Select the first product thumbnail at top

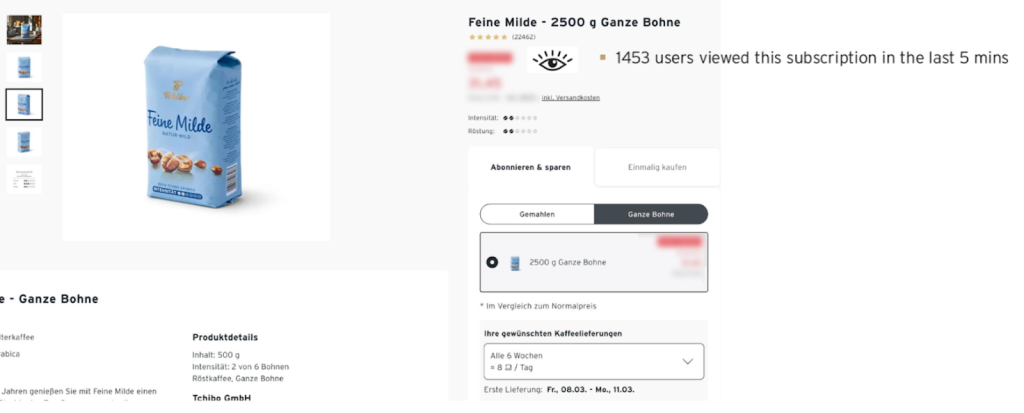point(24,30)
